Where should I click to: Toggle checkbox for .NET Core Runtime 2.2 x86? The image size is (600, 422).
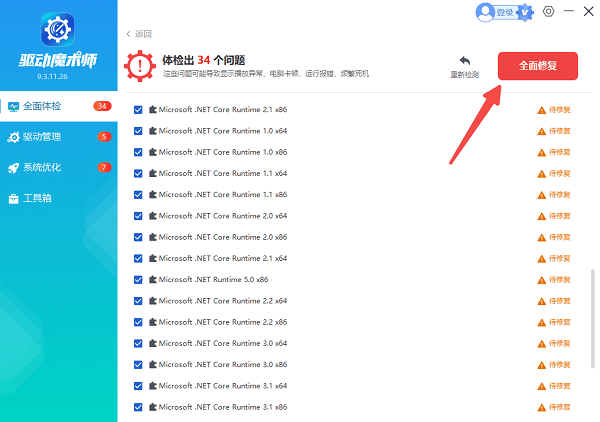138,322
